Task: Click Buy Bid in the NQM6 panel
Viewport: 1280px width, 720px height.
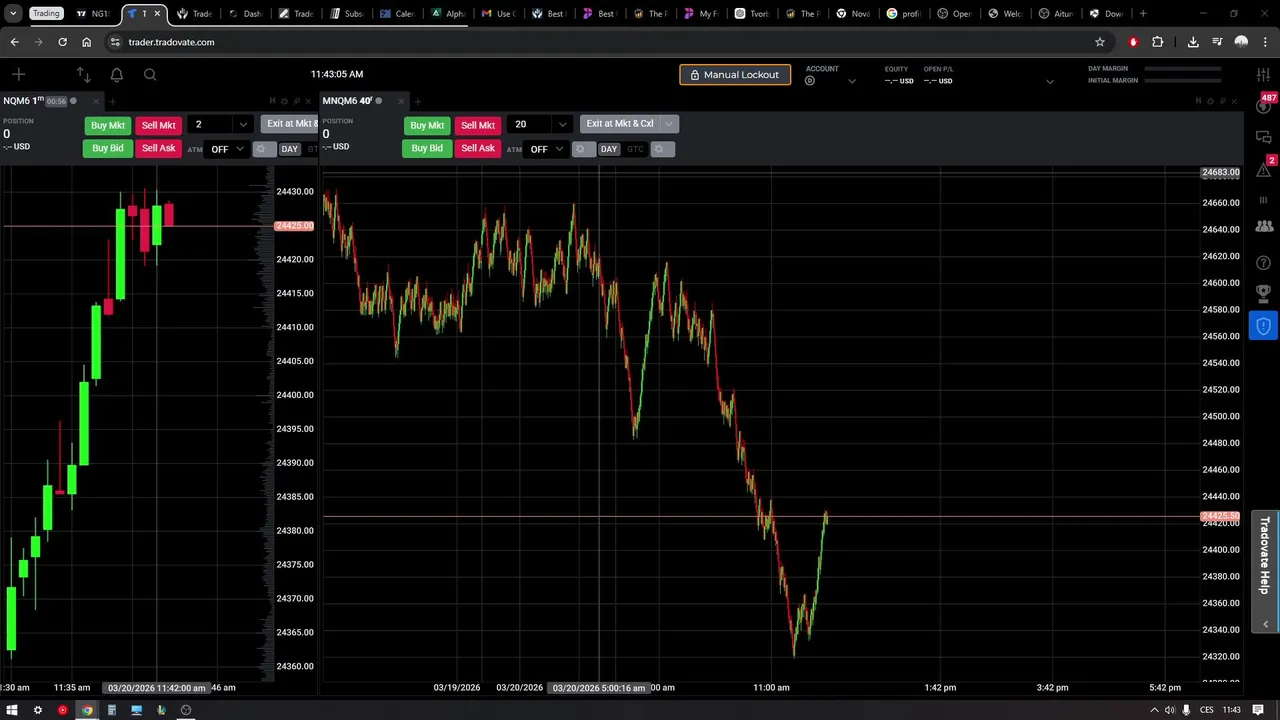Action: [x=107, y=148]
